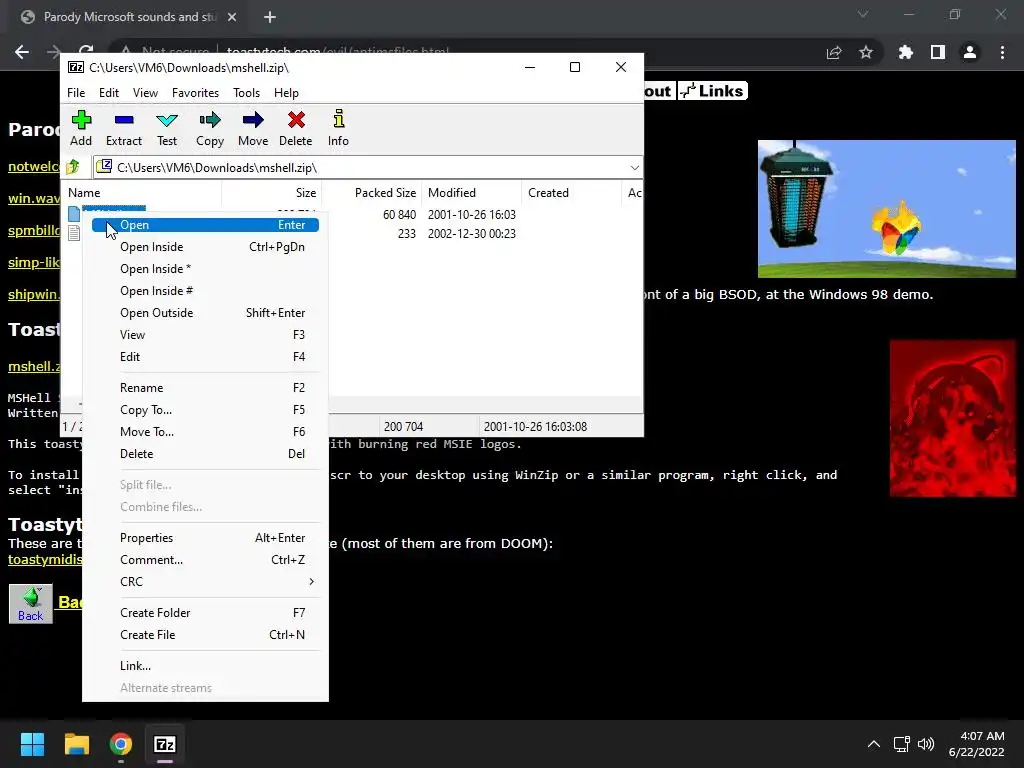Image resolution: width=1024 pixels, height=768 pixels.
Task: Open the Windows Start menu
Action: [x=32, y=744]
